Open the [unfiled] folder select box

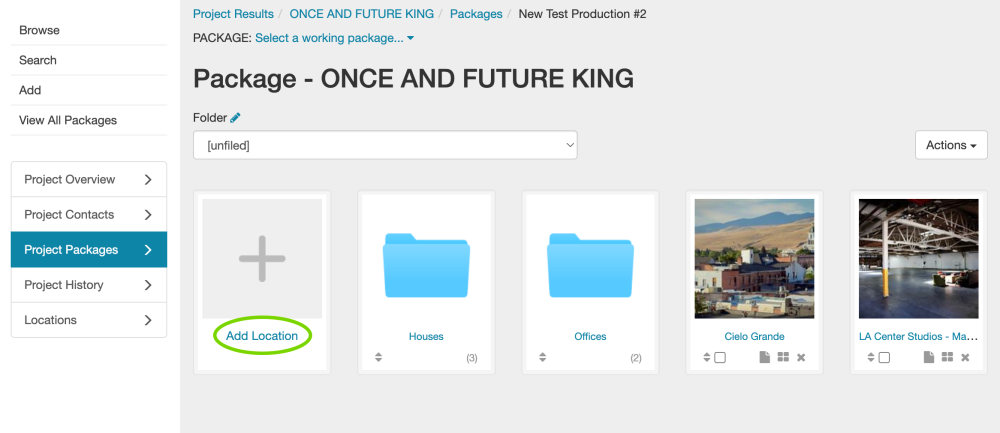click(385, 145)
